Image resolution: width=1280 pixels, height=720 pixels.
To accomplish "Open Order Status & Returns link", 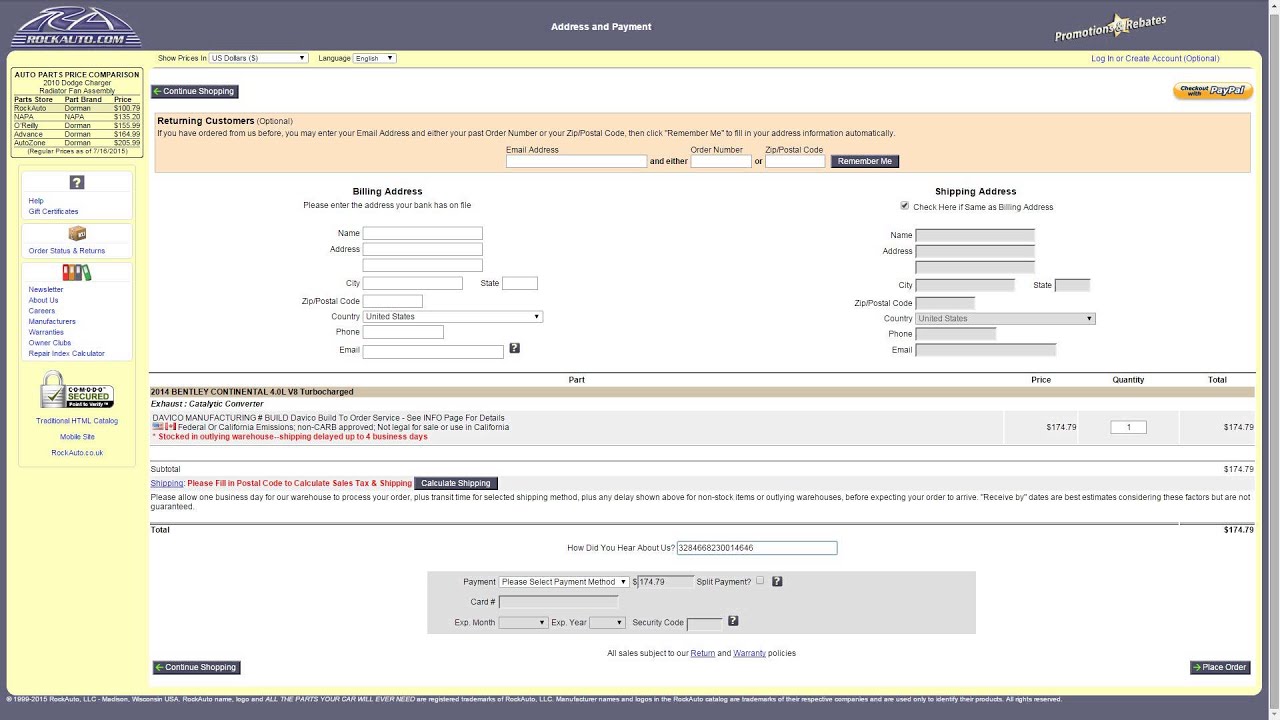I will point(67,251).
